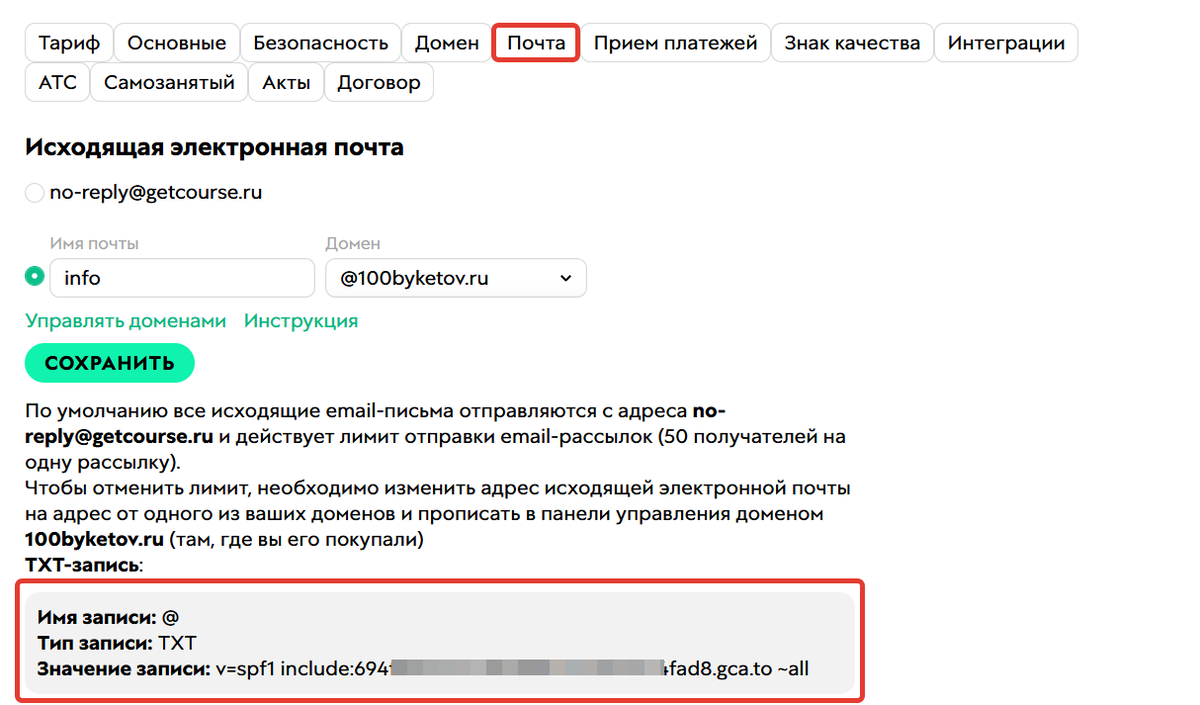Open the Интеграции tab
Viewport: 1200px width, 705px height.
[x=1006, y=43]
